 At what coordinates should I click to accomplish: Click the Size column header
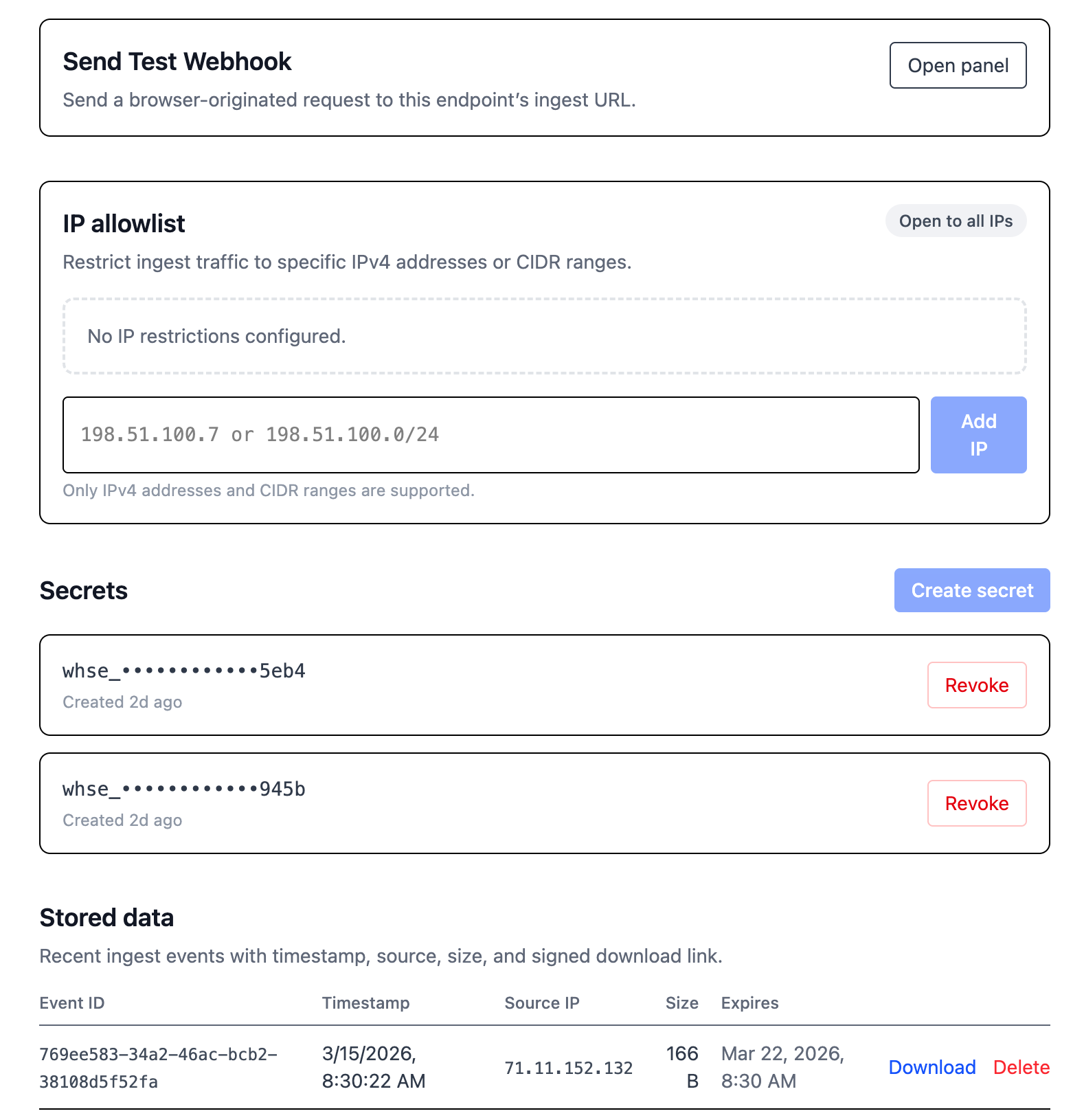point(682,1003)
